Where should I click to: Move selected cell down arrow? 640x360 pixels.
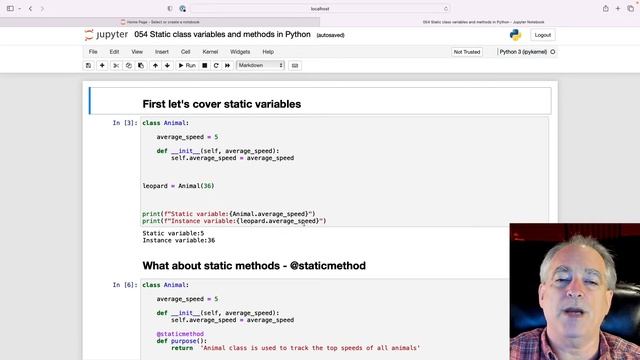(167, 65)
